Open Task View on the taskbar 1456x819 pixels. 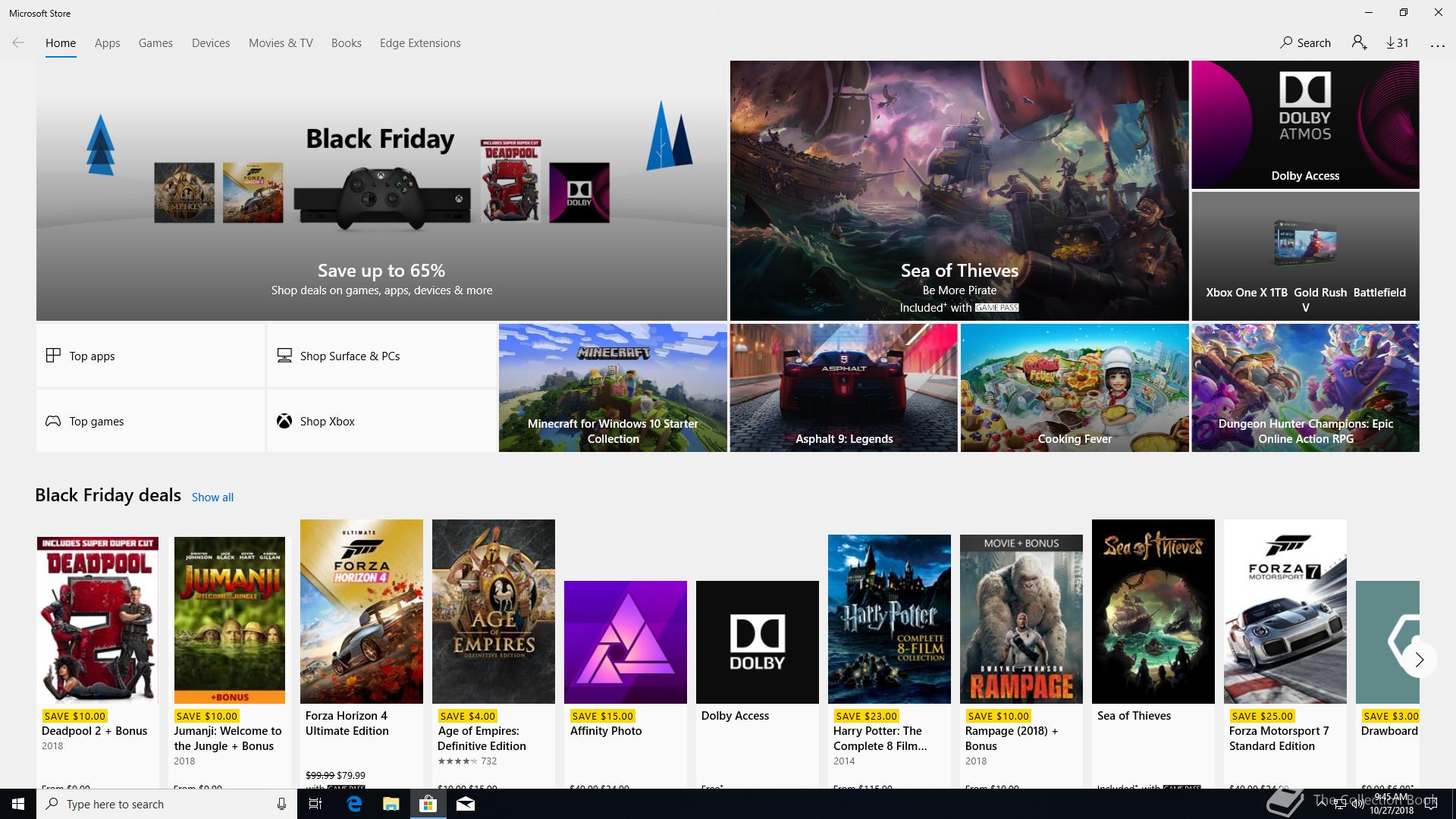point(315,804)
